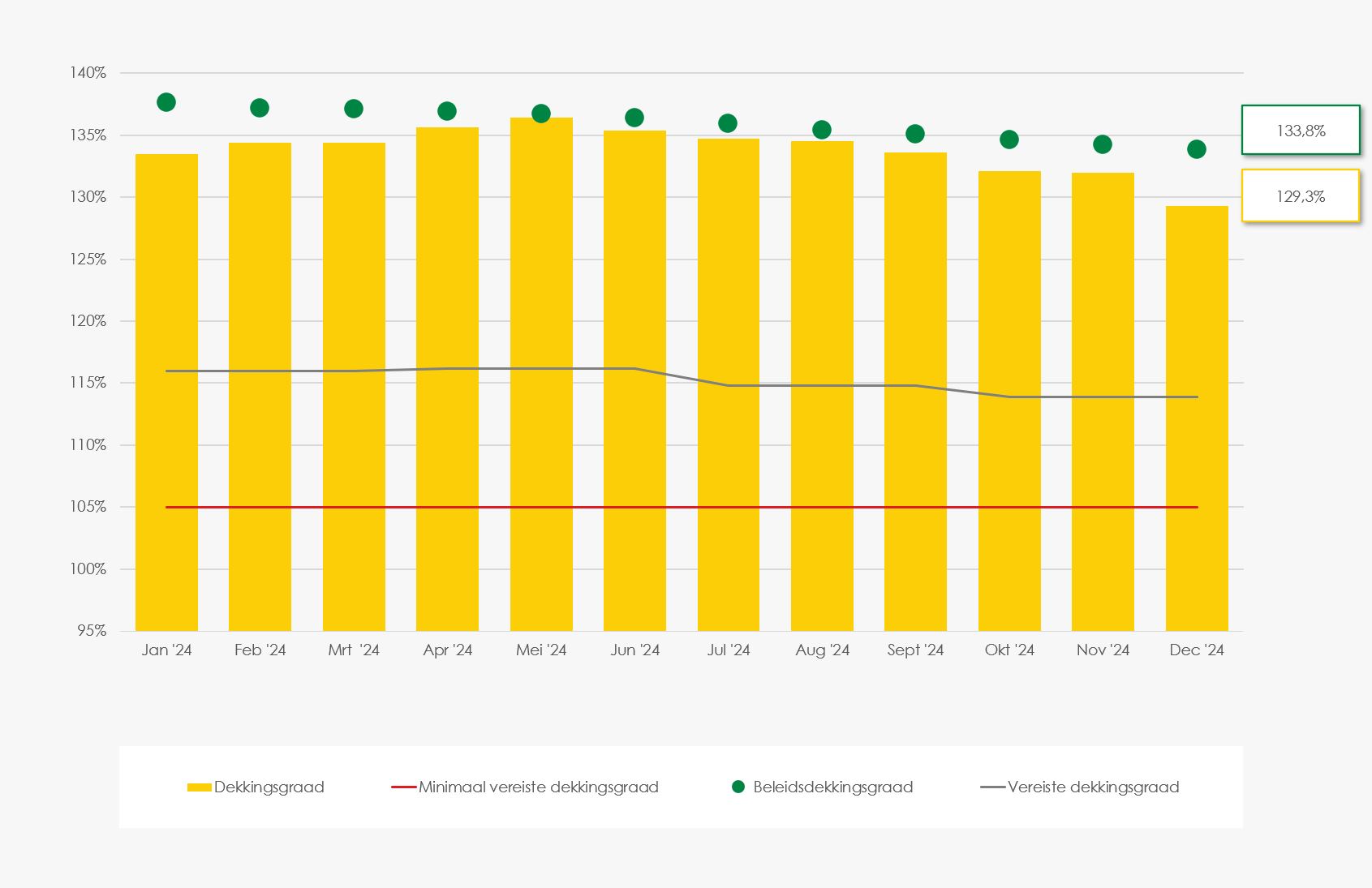Click the Jun '24 axis label
Screen dimensions: 1372x888
click(x=634, y=650)
